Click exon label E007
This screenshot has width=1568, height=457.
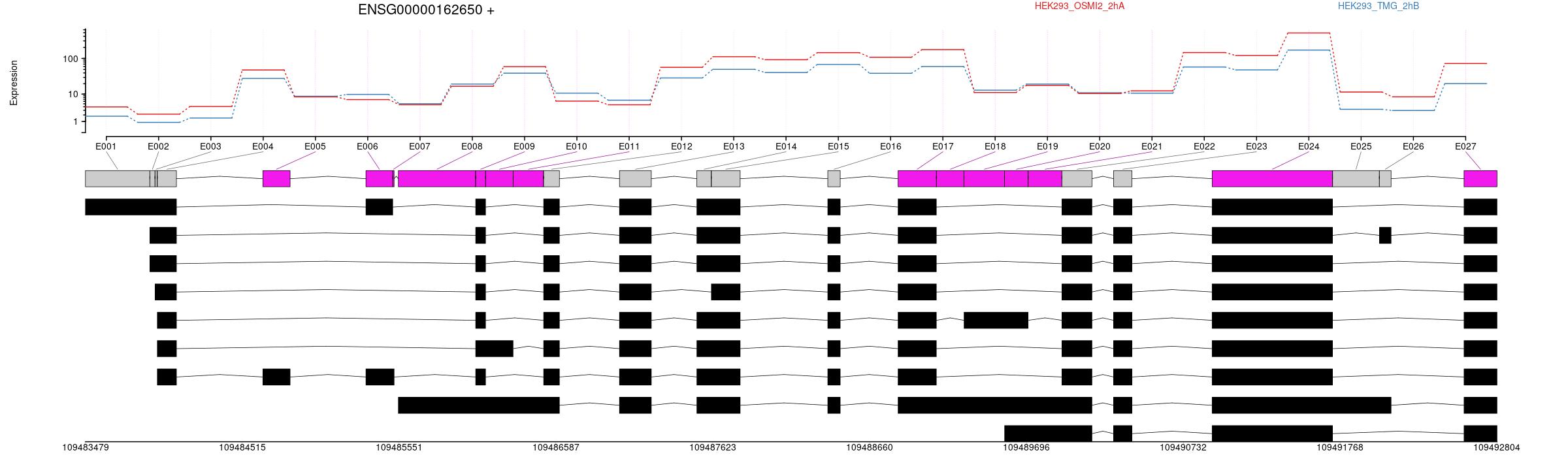419,146
